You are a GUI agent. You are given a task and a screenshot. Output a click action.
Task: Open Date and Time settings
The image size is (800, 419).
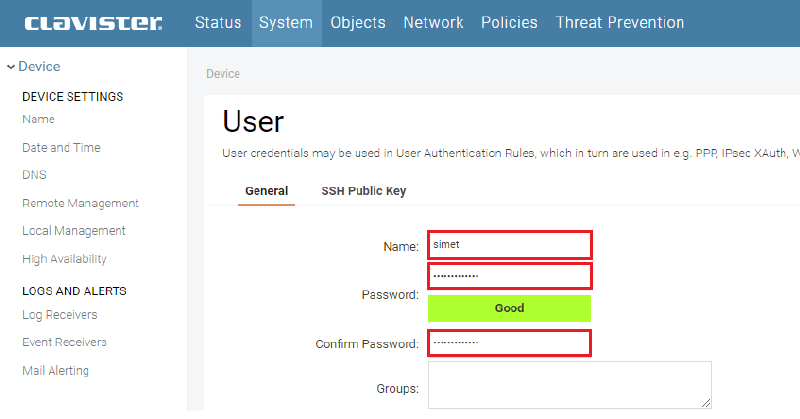coord(61,148)
